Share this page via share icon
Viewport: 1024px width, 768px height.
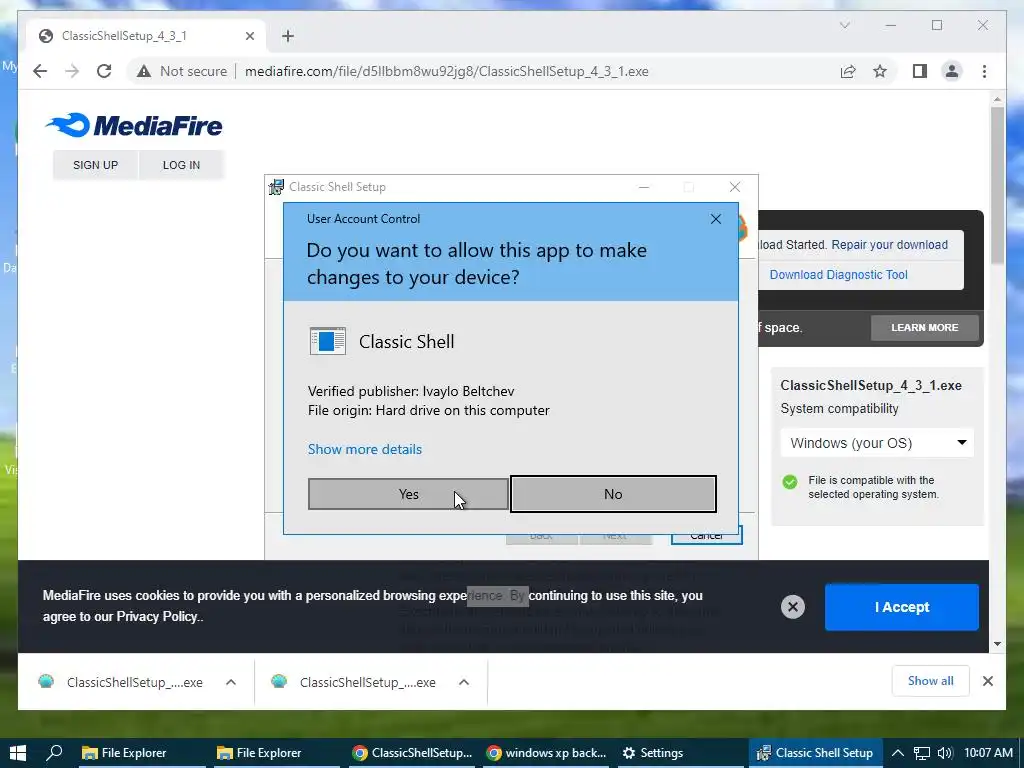pyautogui.click(x=848, y=71)
